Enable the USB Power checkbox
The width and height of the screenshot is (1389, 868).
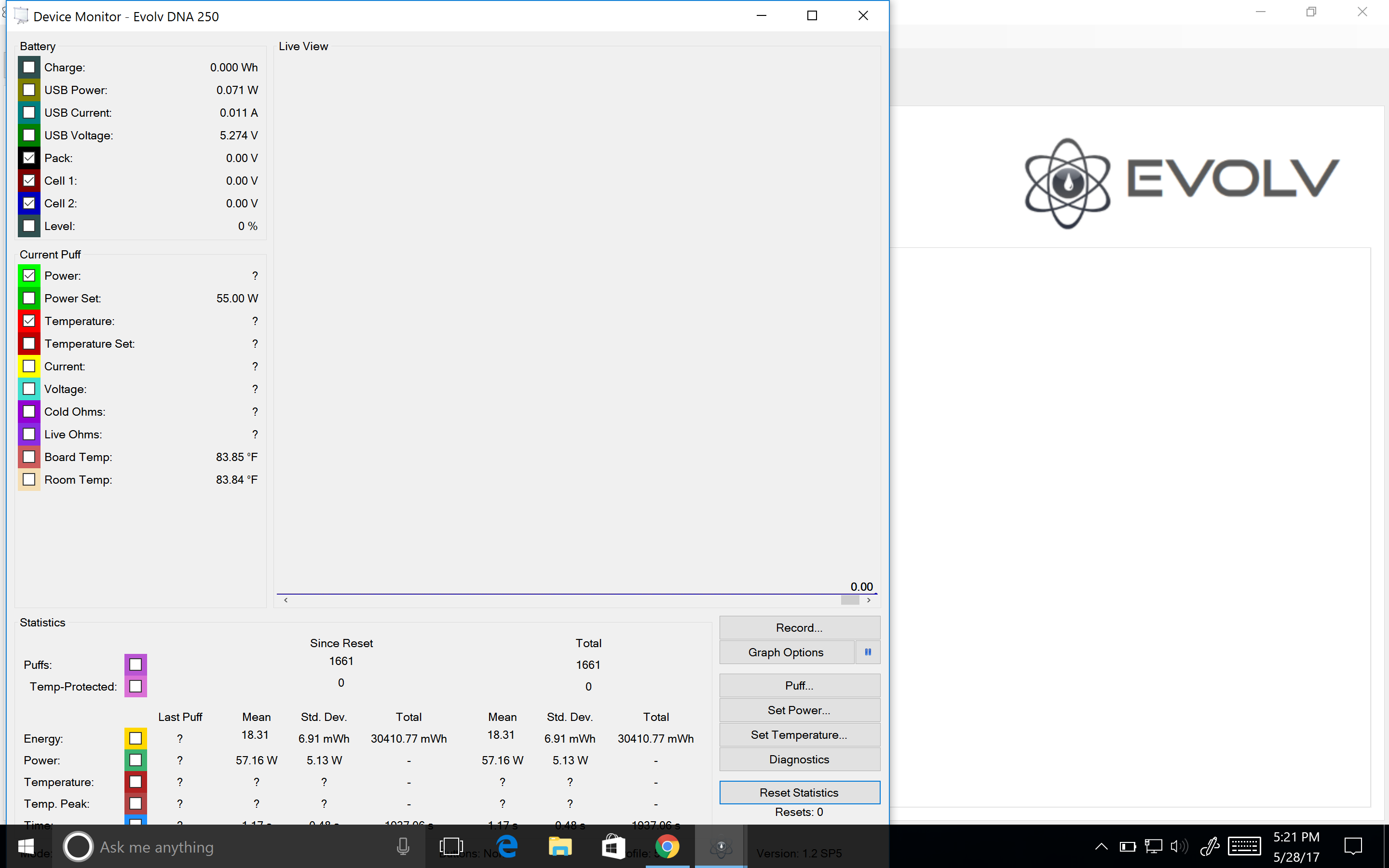29,90
